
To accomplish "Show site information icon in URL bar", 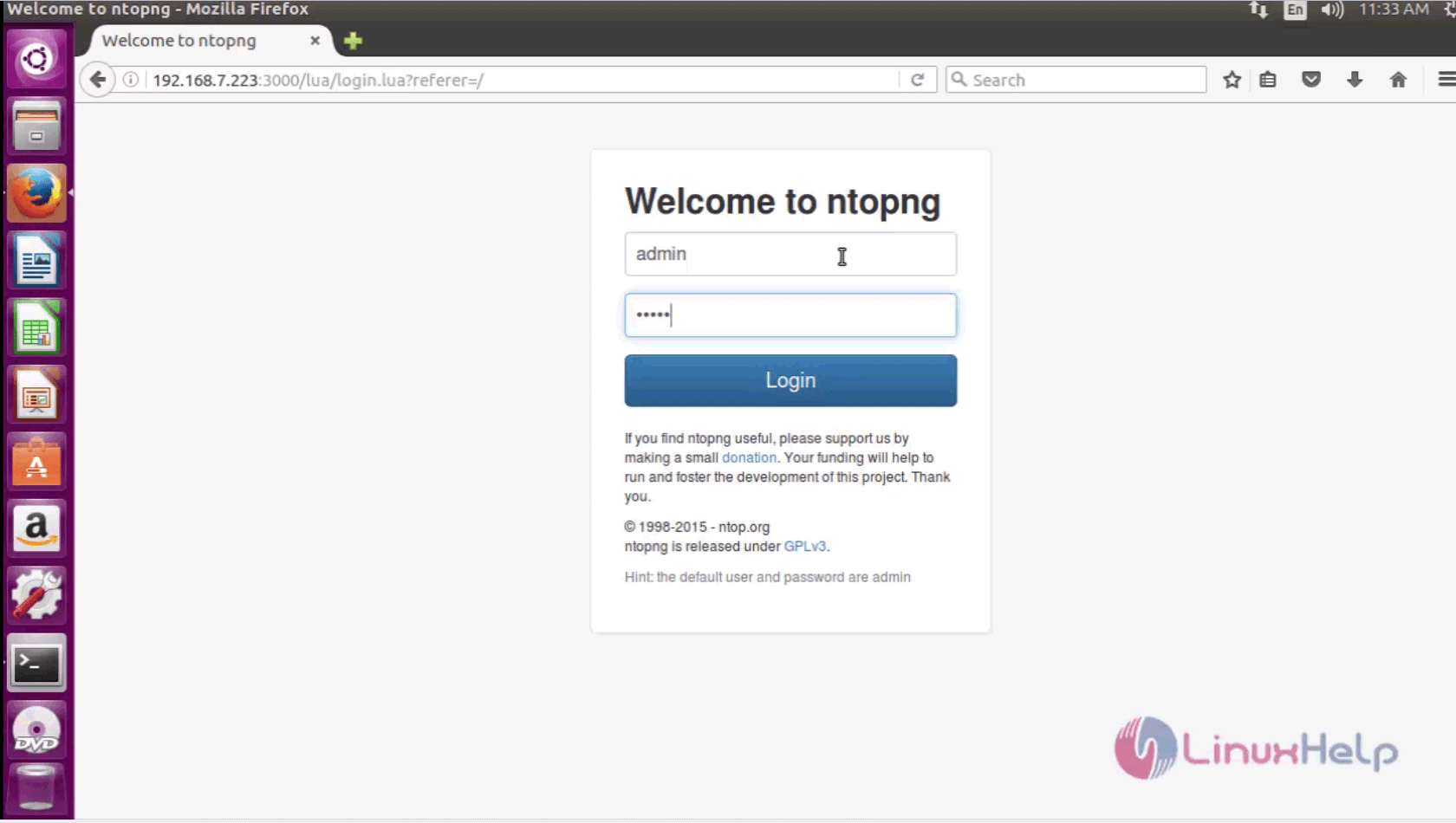I will [131, 80].
